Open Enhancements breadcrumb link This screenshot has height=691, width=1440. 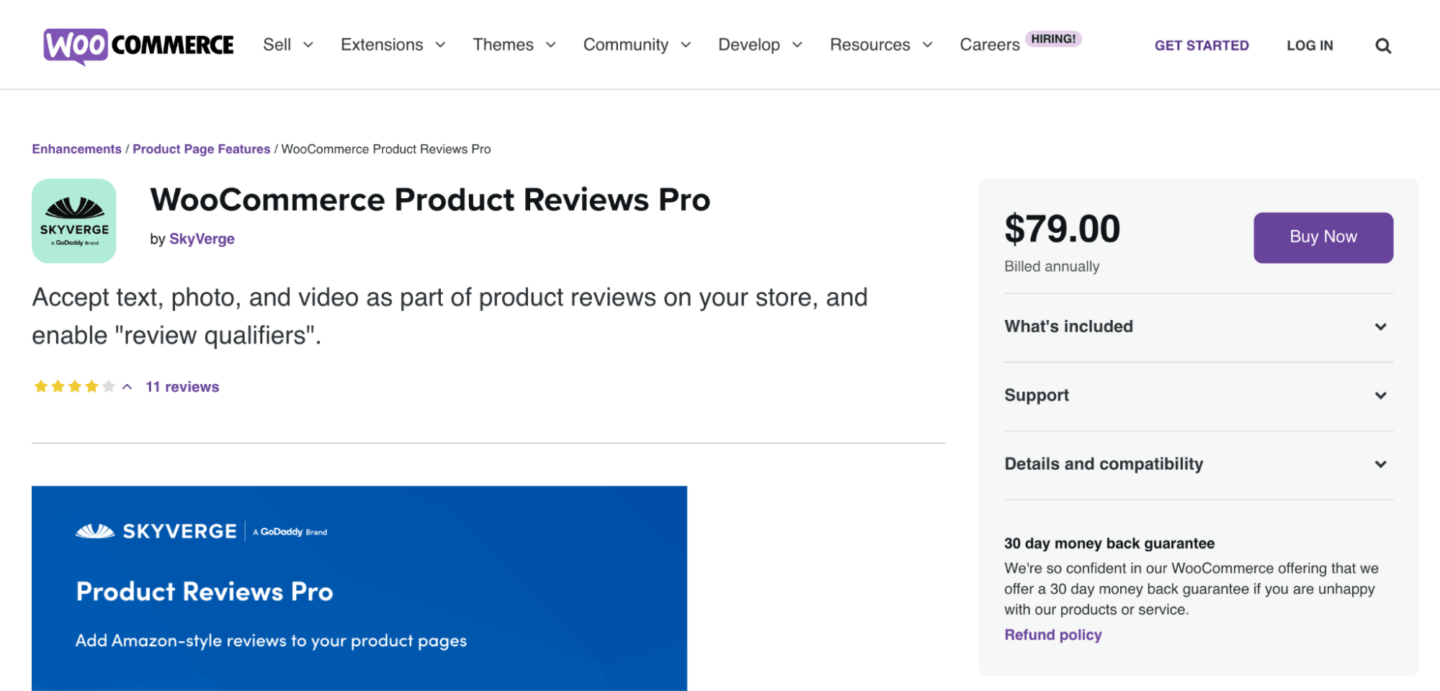76,149
